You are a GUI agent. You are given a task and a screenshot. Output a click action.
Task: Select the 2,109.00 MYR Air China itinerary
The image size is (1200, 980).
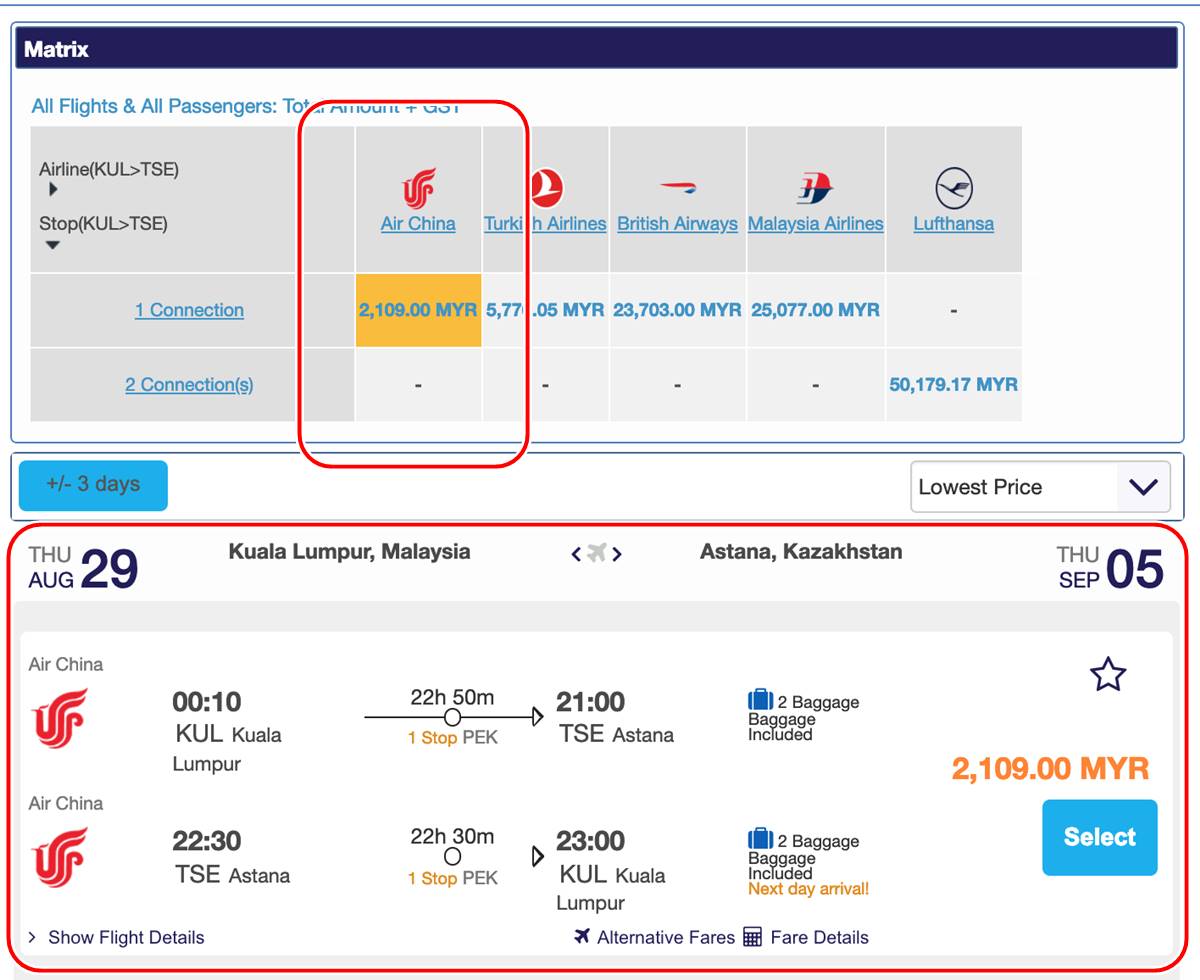(1099, 837)
